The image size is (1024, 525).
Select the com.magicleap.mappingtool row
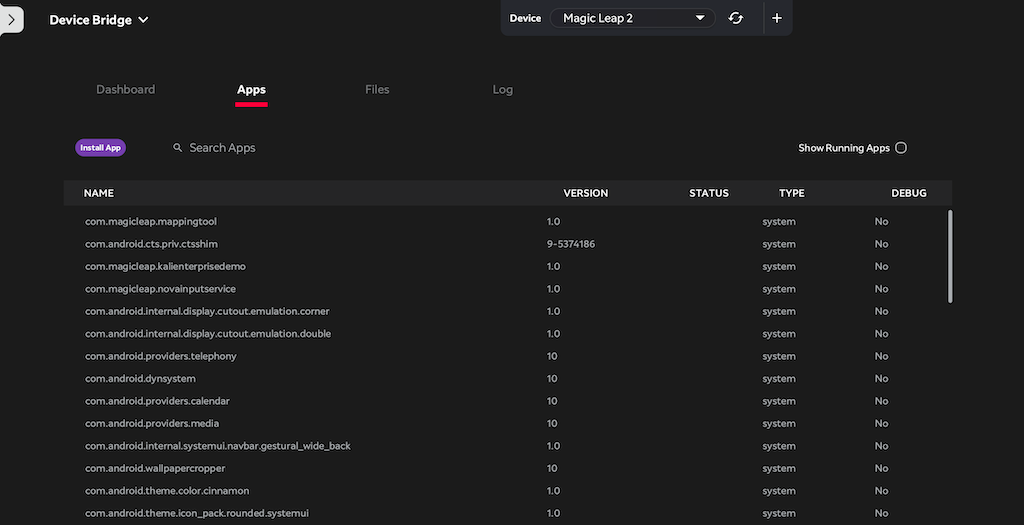(151, 222)
